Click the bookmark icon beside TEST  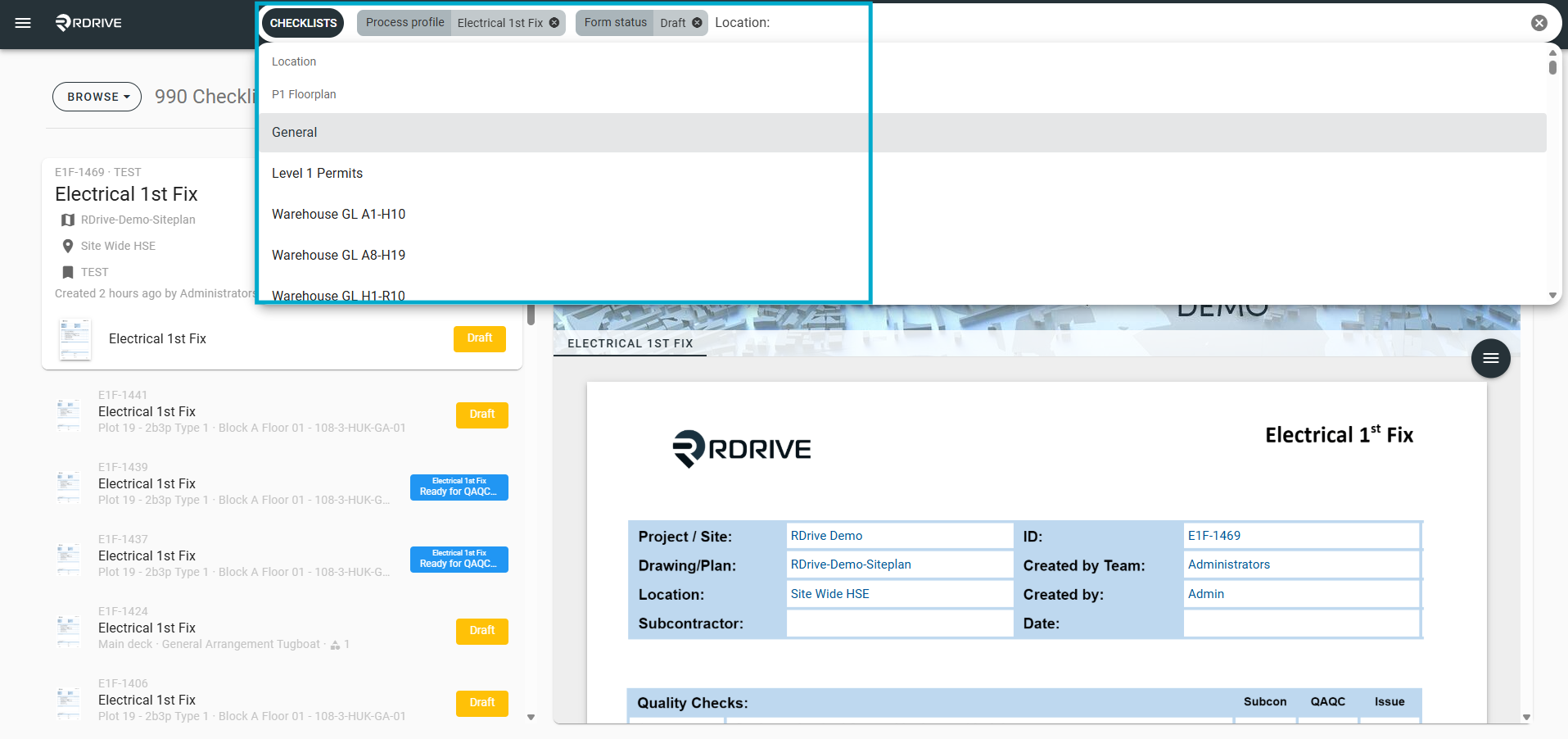click(68, 272)
